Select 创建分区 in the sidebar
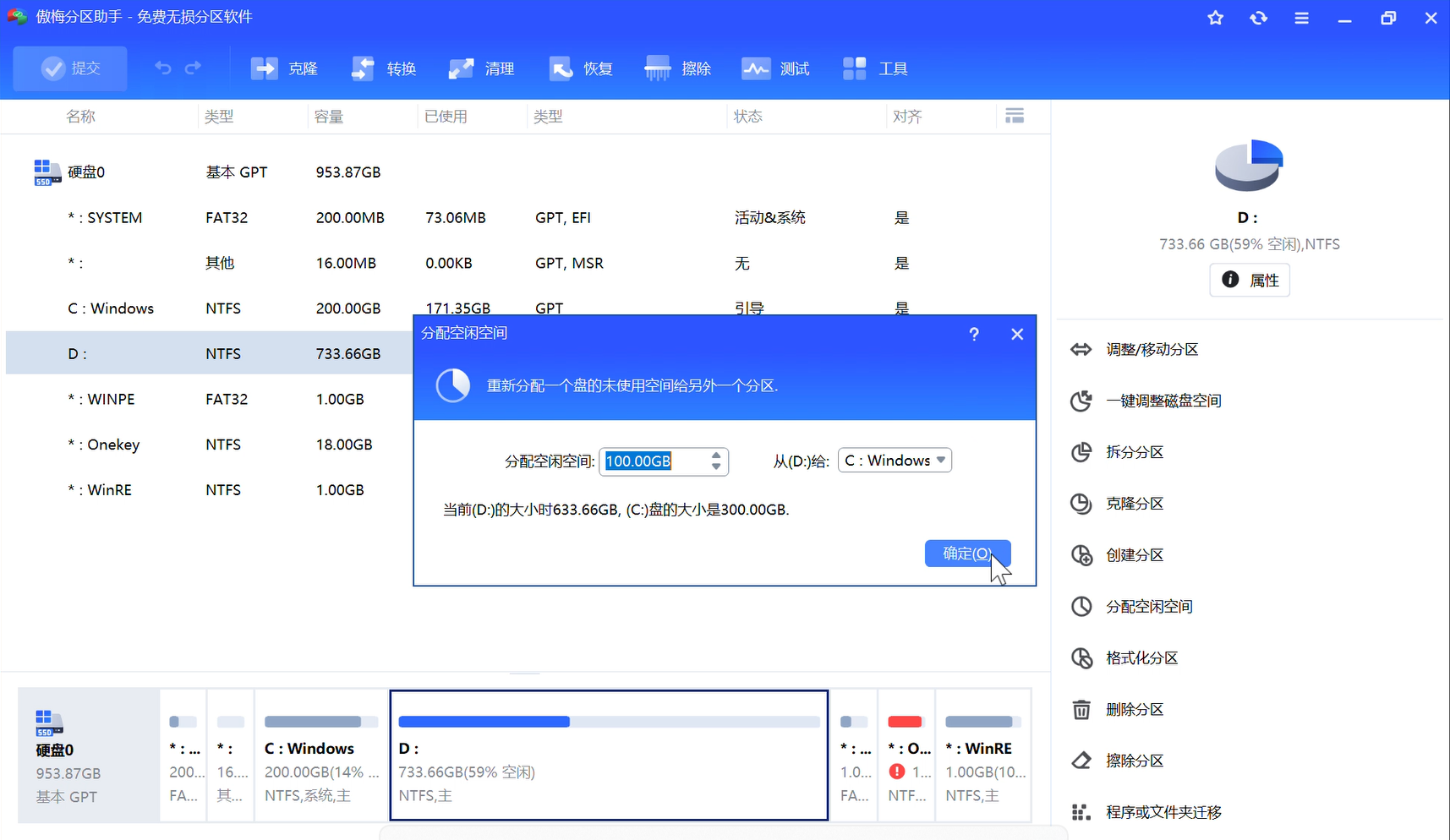Screen dimensions: 1450x840 (x=1118, y=555)
